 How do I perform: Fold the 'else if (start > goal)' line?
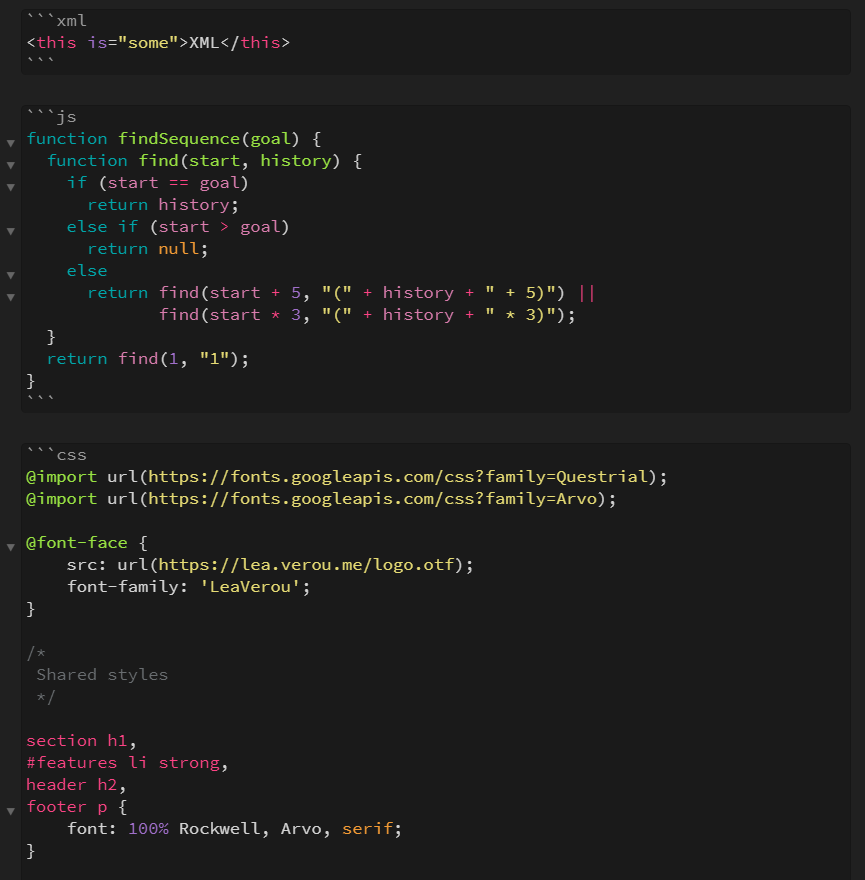click(11, 231)
